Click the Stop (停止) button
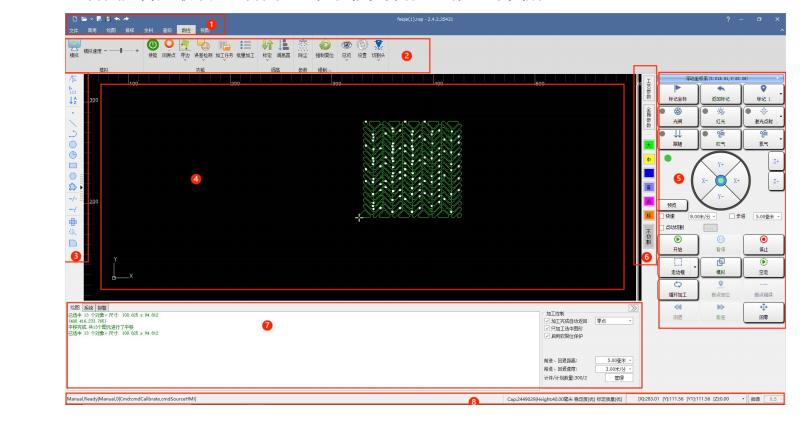Image resolution: width=808 pixels, height=428 pixels. tap(764, 244)
